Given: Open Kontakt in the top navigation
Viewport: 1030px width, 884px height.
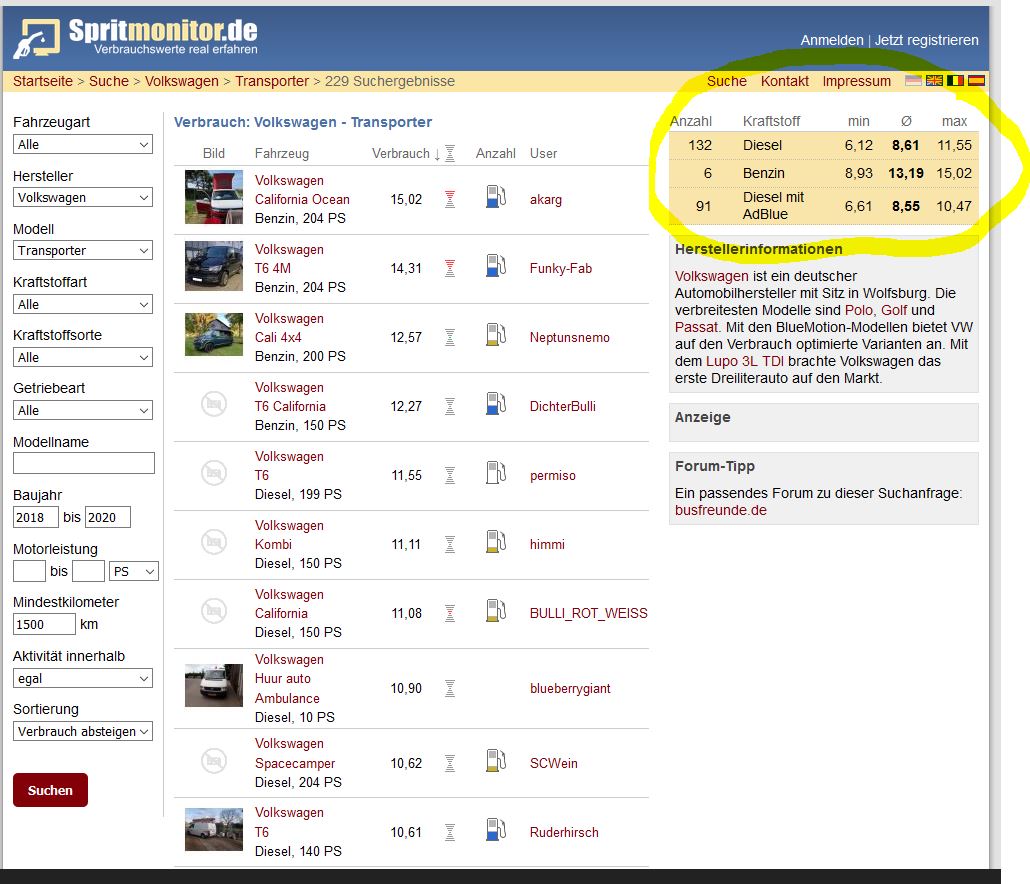Looking at the screenshot, I should [x=785, y=81].
